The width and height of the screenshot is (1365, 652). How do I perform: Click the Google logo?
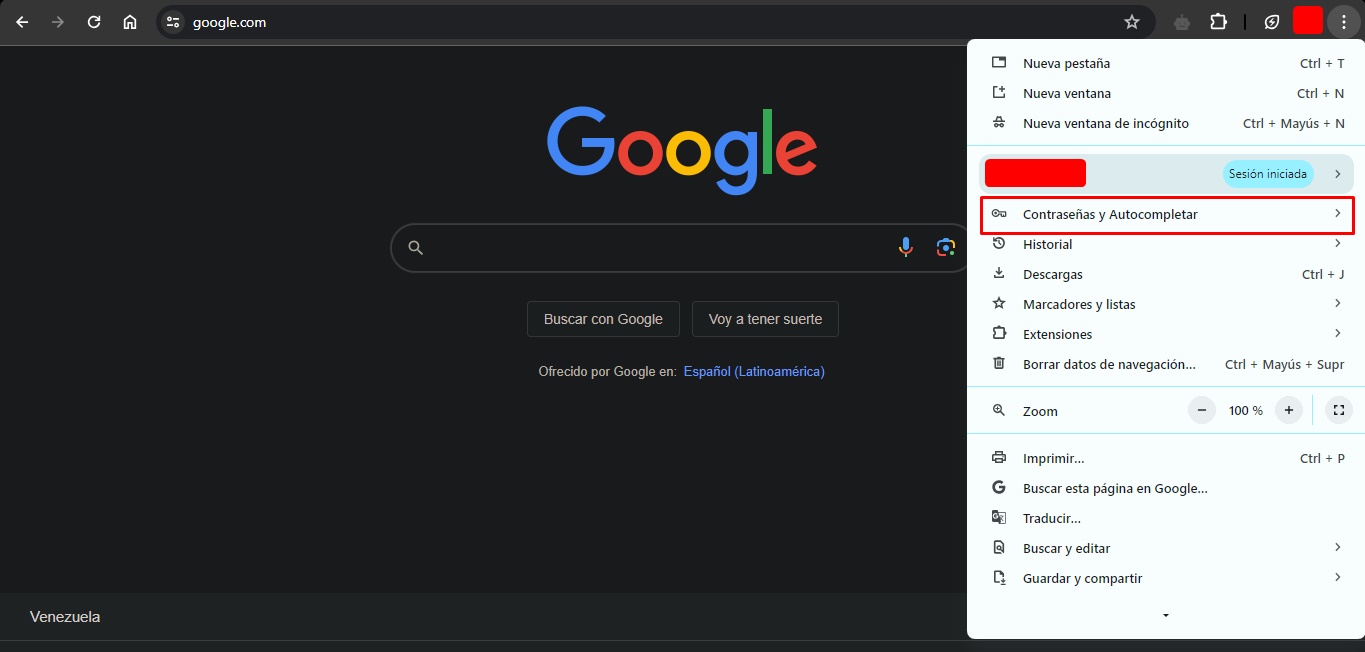pos(682,150)
